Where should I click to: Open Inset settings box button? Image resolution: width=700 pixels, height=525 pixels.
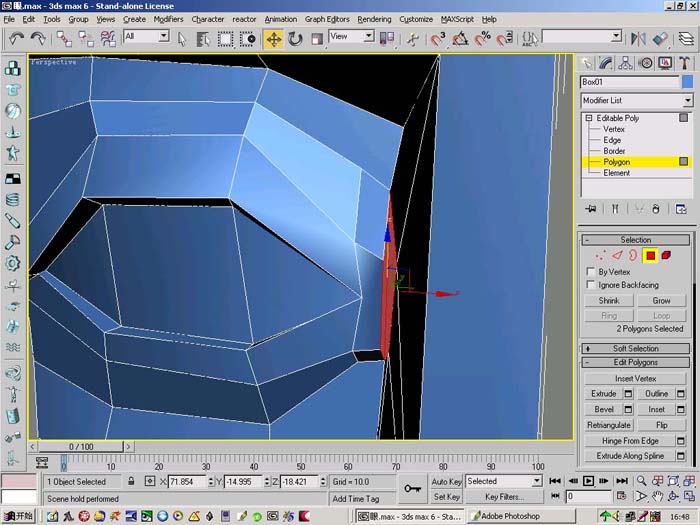click(x=680, y=409)
